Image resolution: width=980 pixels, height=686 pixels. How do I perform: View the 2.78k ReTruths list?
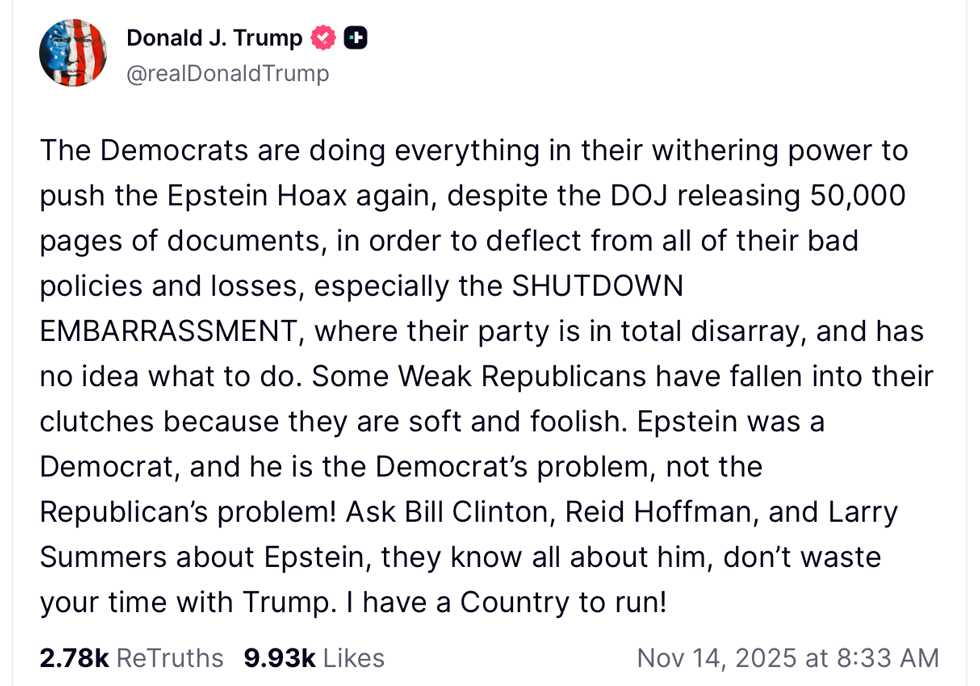coord(131,658)
